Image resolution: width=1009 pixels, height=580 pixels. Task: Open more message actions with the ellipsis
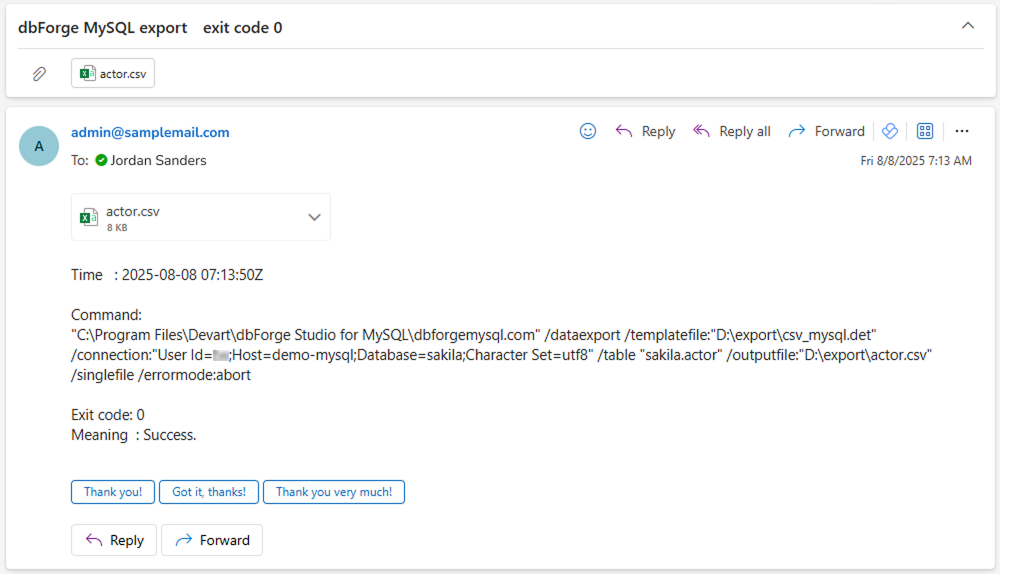[x=962, y=130]
